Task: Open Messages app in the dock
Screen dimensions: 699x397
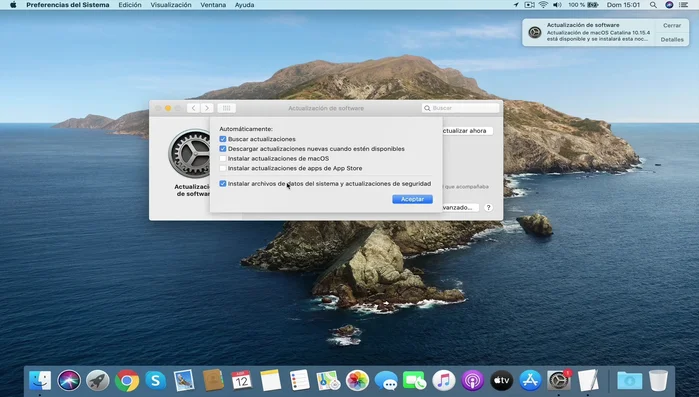Action: pyautogui.click(x=386, y=381)
